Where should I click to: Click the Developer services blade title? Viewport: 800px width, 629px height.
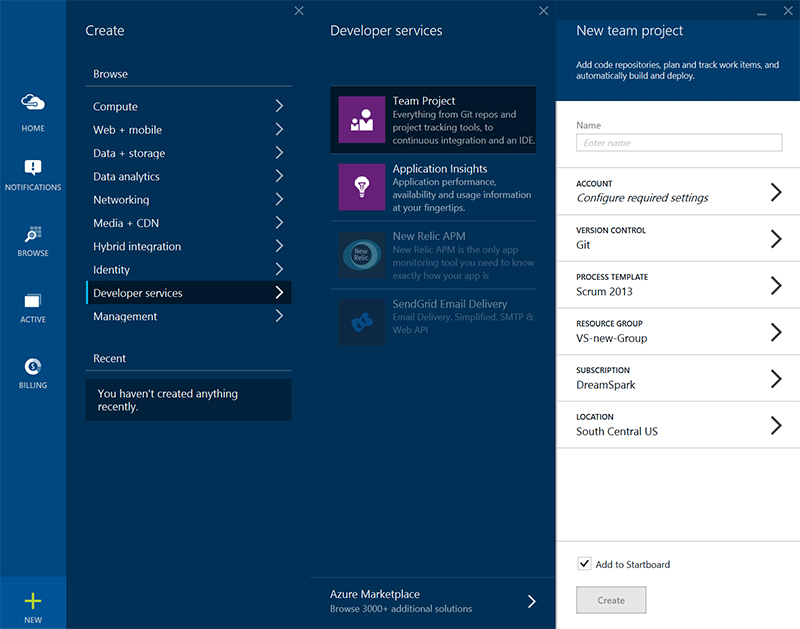click(x=386, y=31)
